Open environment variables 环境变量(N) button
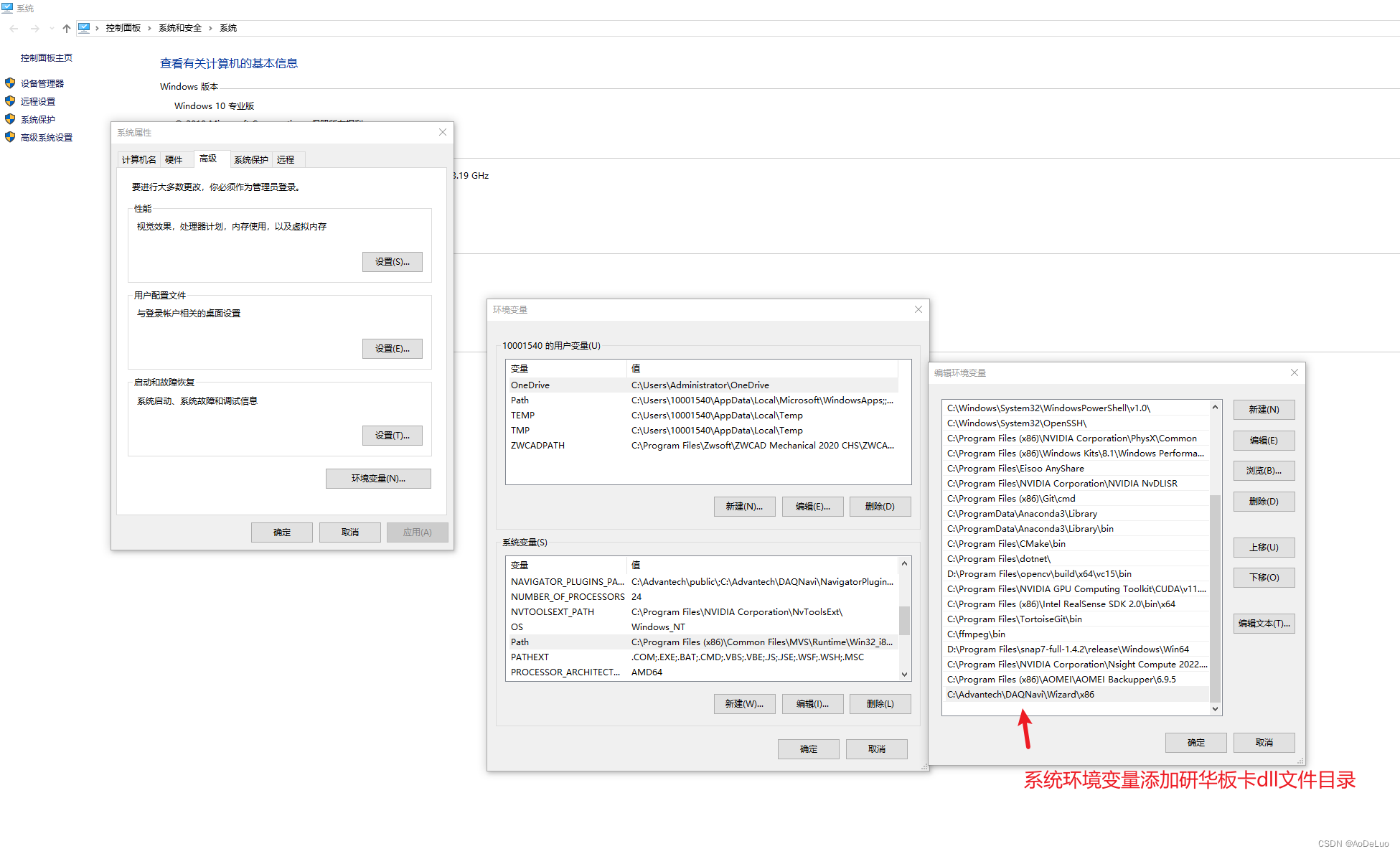1400x854 pixels. click(x=378, y=479)
